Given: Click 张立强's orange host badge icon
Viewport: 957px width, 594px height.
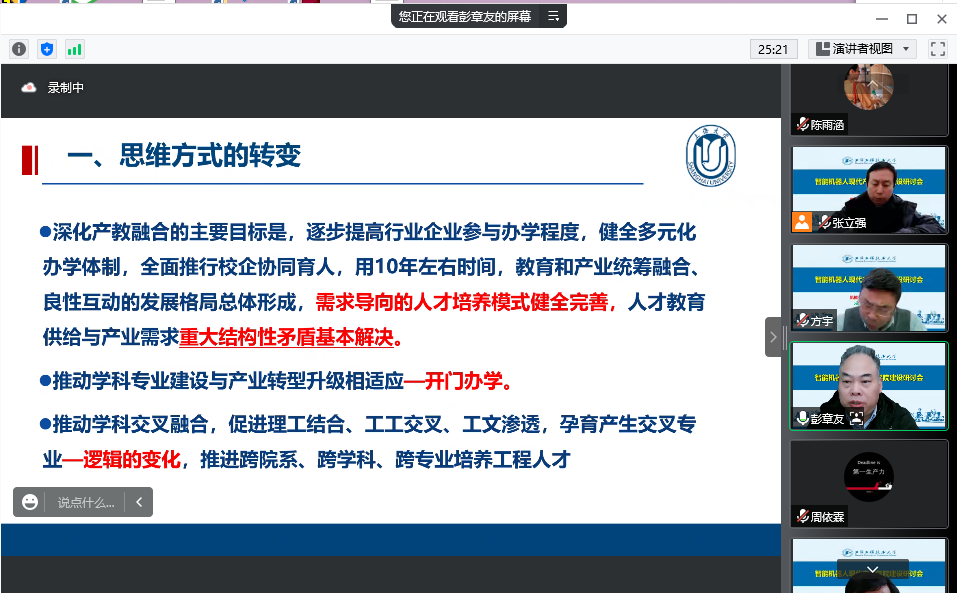Looking at the screenshot, I should coord(802,222).
